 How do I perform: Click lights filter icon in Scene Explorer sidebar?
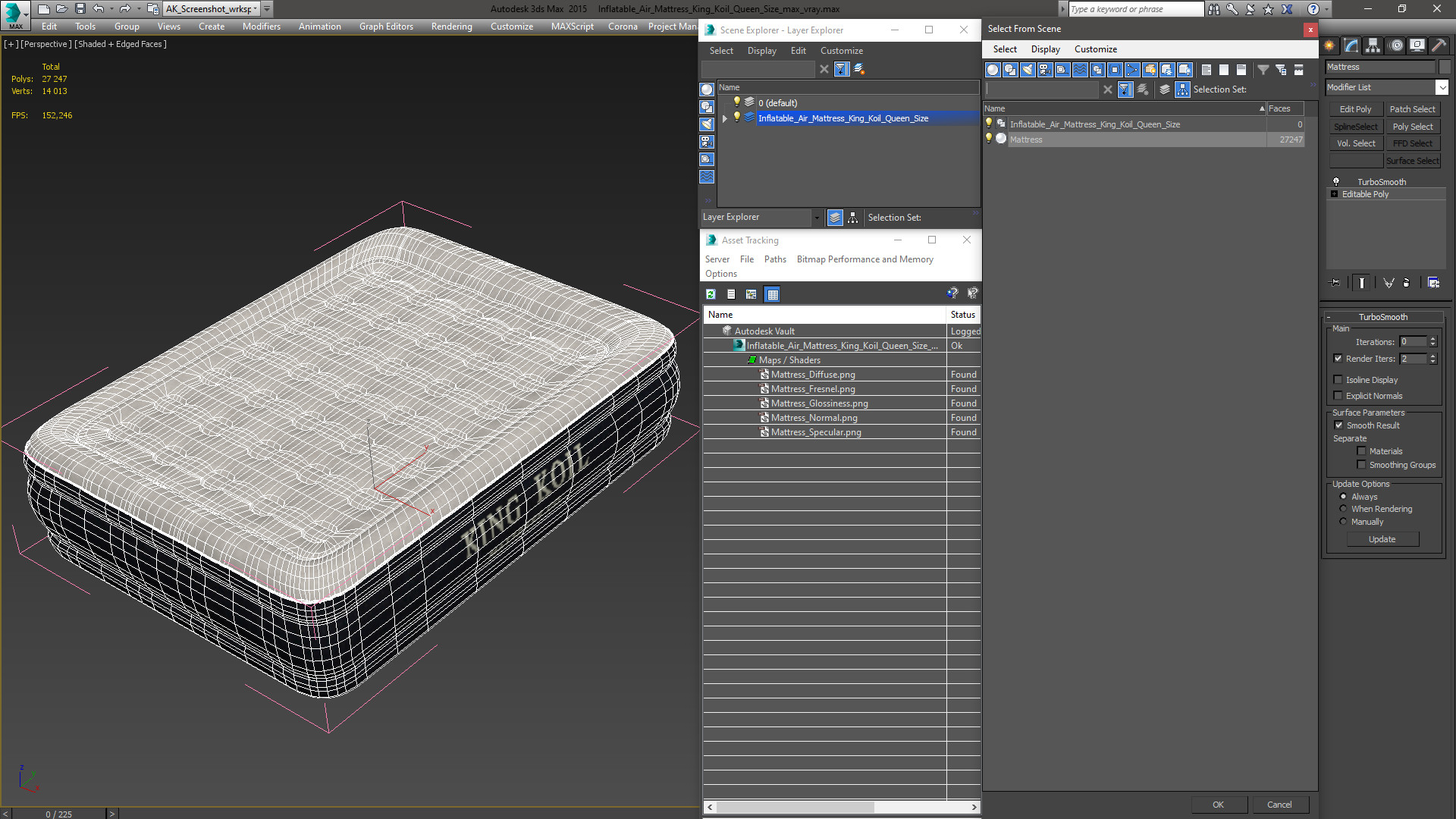click(707, 124)
